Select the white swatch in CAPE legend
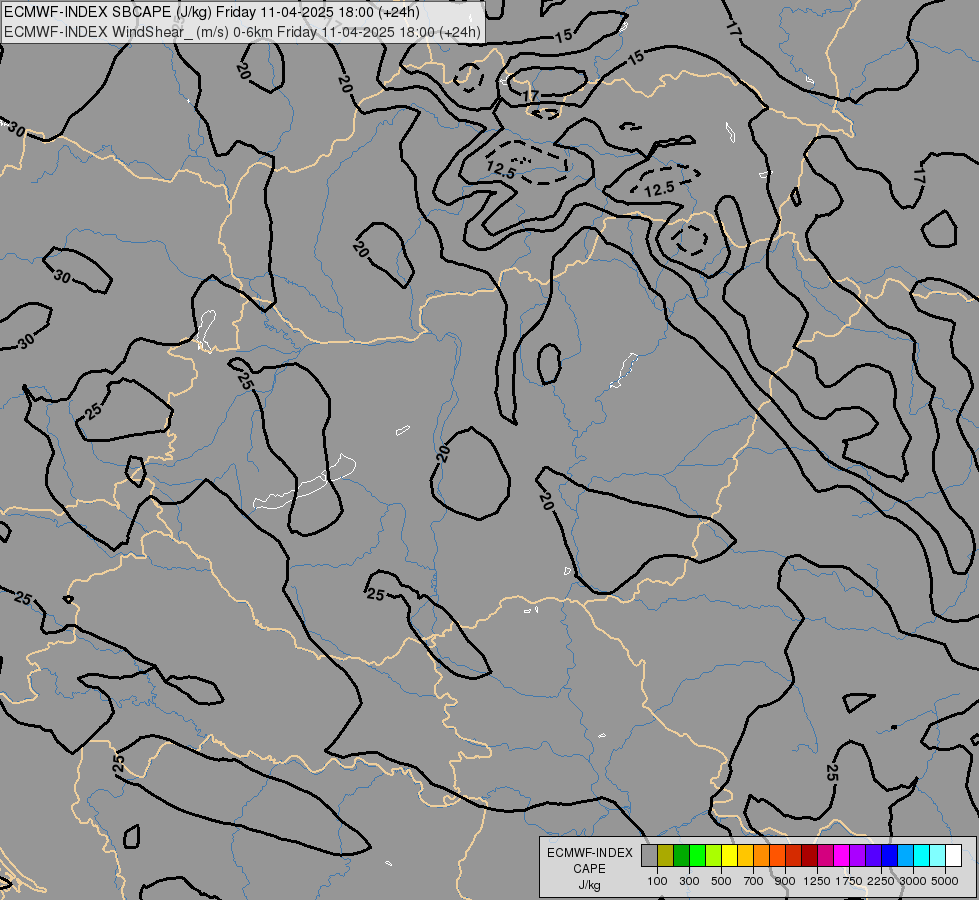The height and width of the screenshot is (900, 979). click(x=953, y=856)
